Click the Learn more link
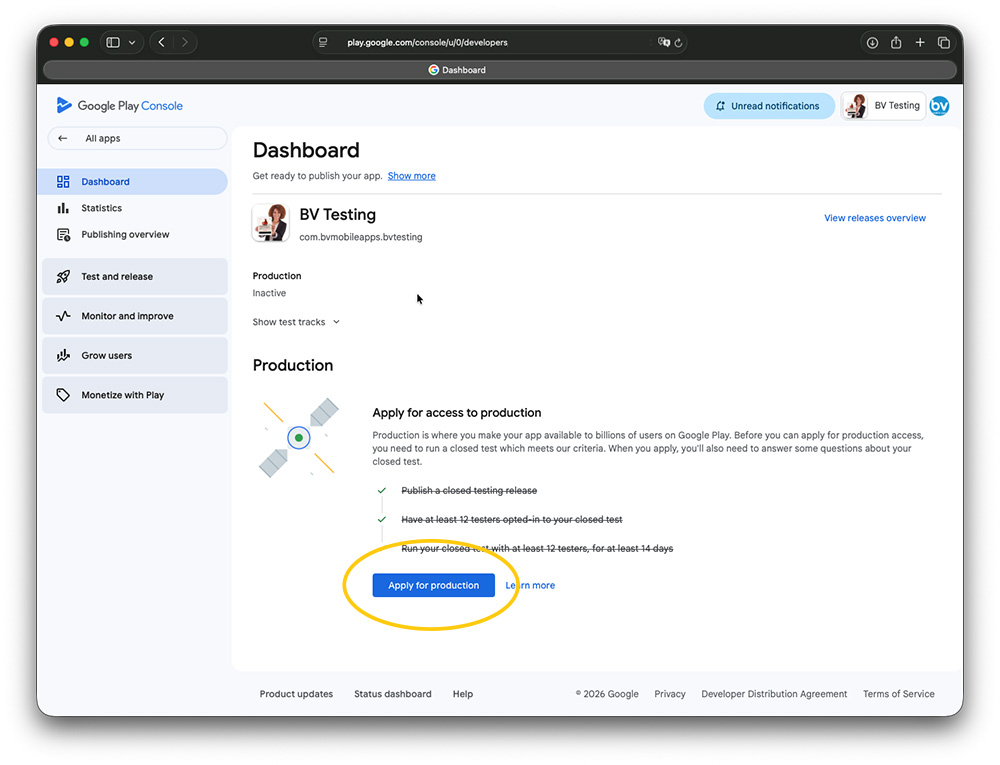The width and height of the screenshot is (1000, 765). (x=530, y=585)
